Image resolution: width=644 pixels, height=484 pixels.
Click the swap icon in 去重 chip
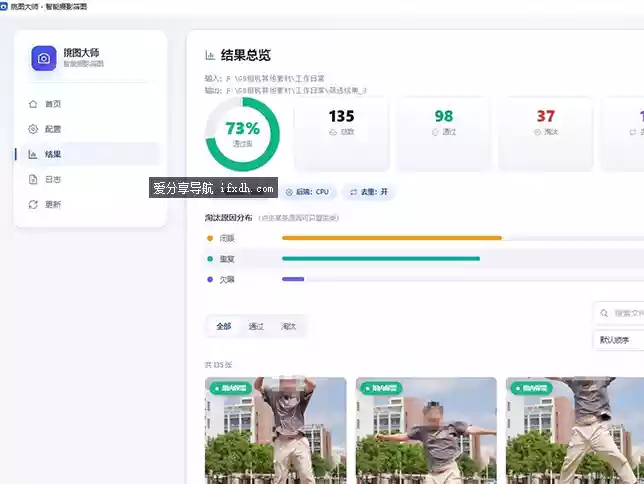353,192
